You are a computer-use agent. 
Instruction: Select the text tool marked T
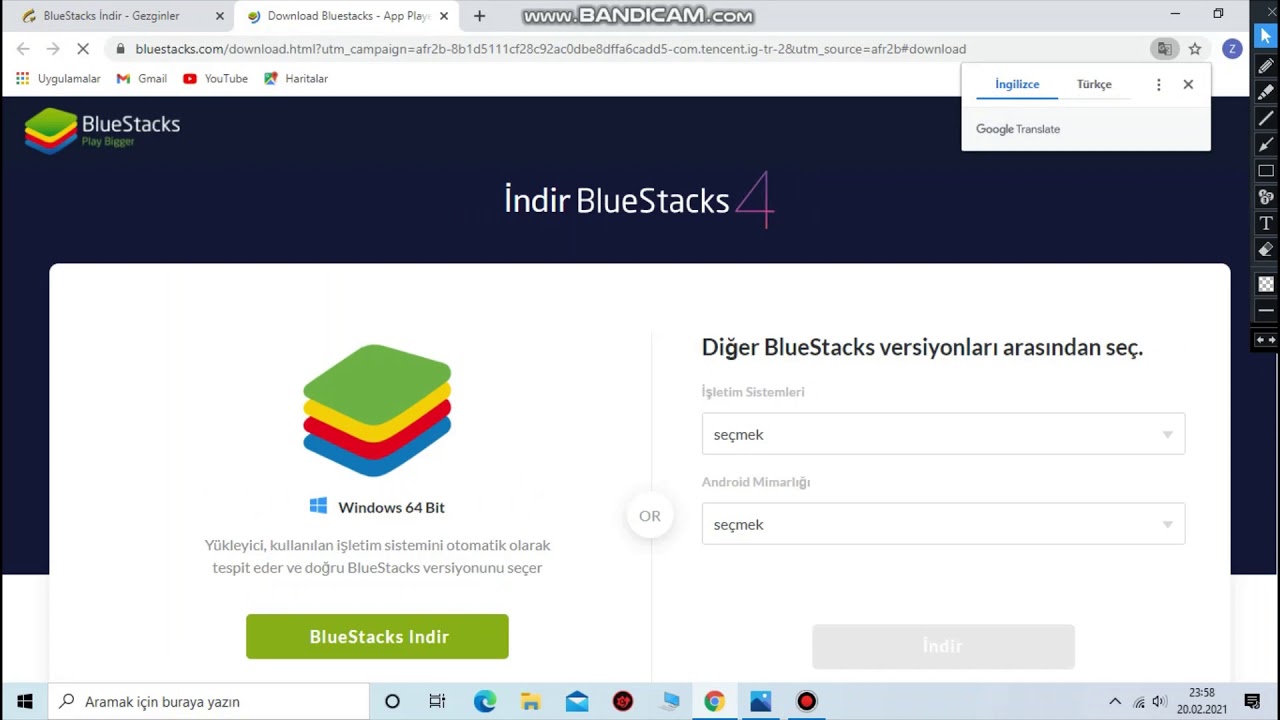coord(1266,222)
